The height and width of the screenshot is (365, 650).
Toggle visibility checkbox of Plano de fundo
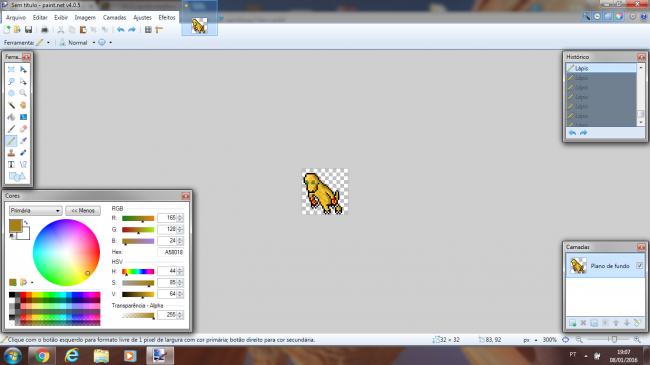pos(640,265)
